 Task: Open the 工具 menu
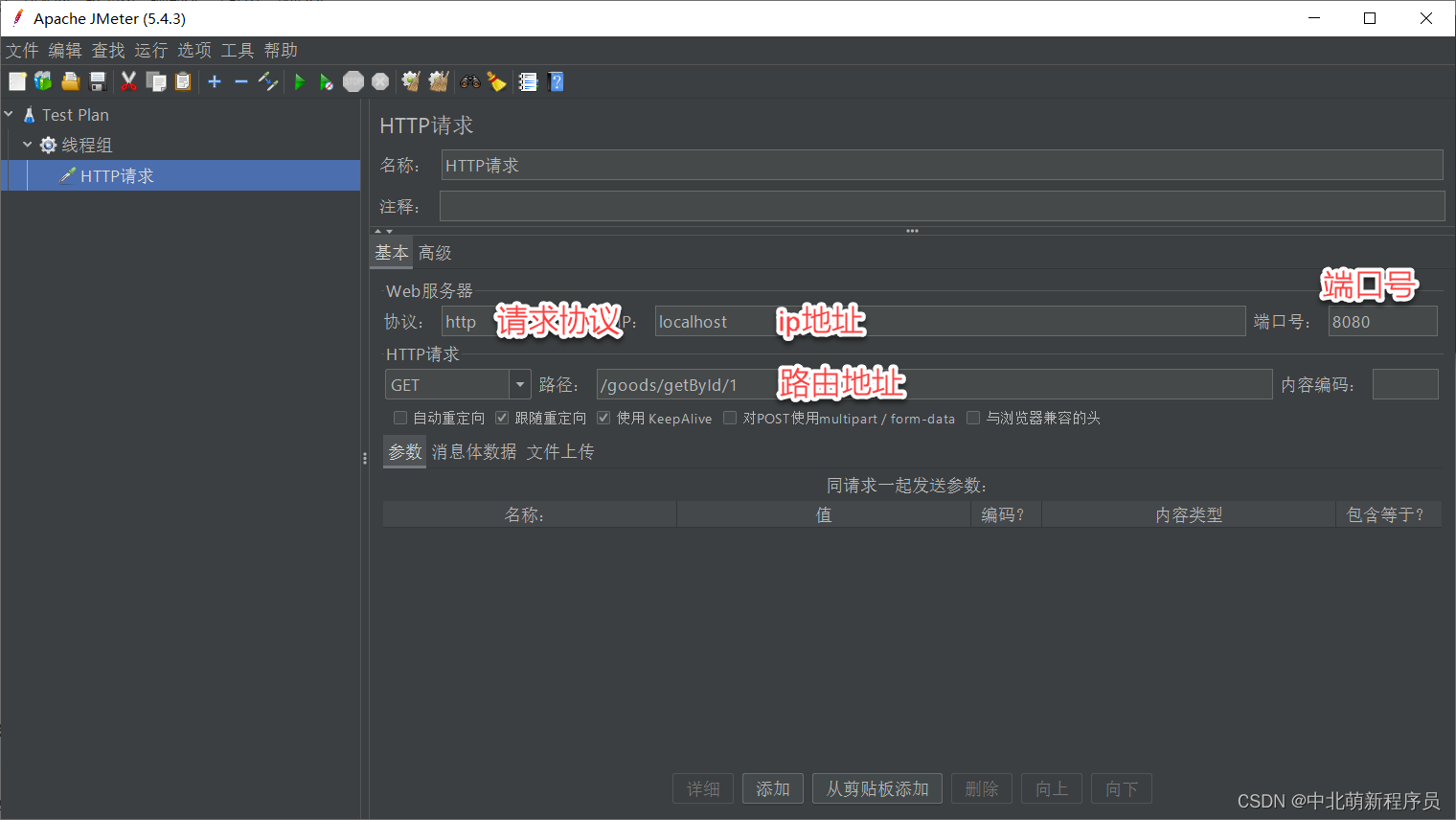tap(238, 51)
